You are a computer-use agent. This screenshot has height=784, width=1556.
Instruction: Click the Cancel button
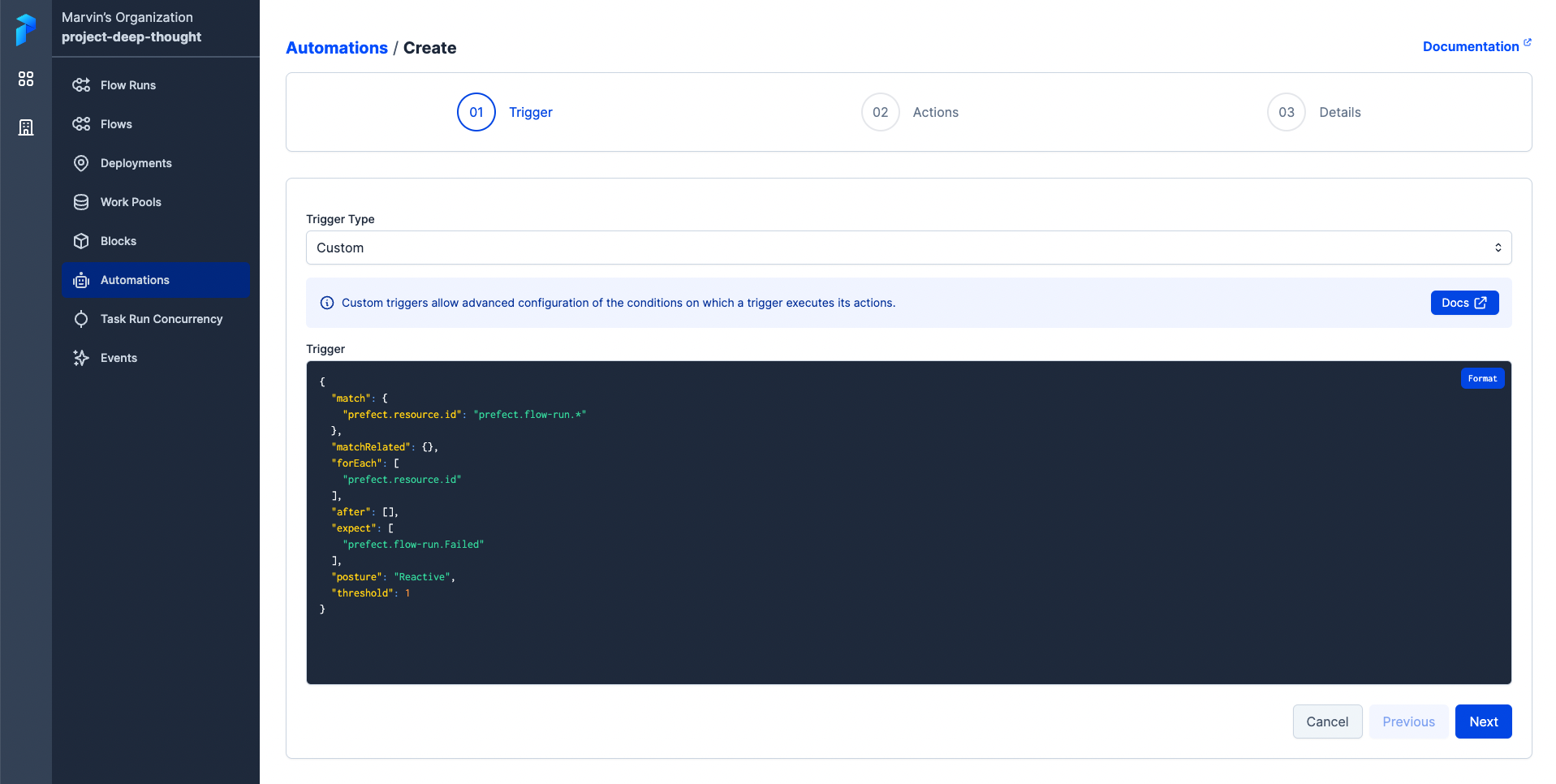[x=1327, y=722]
